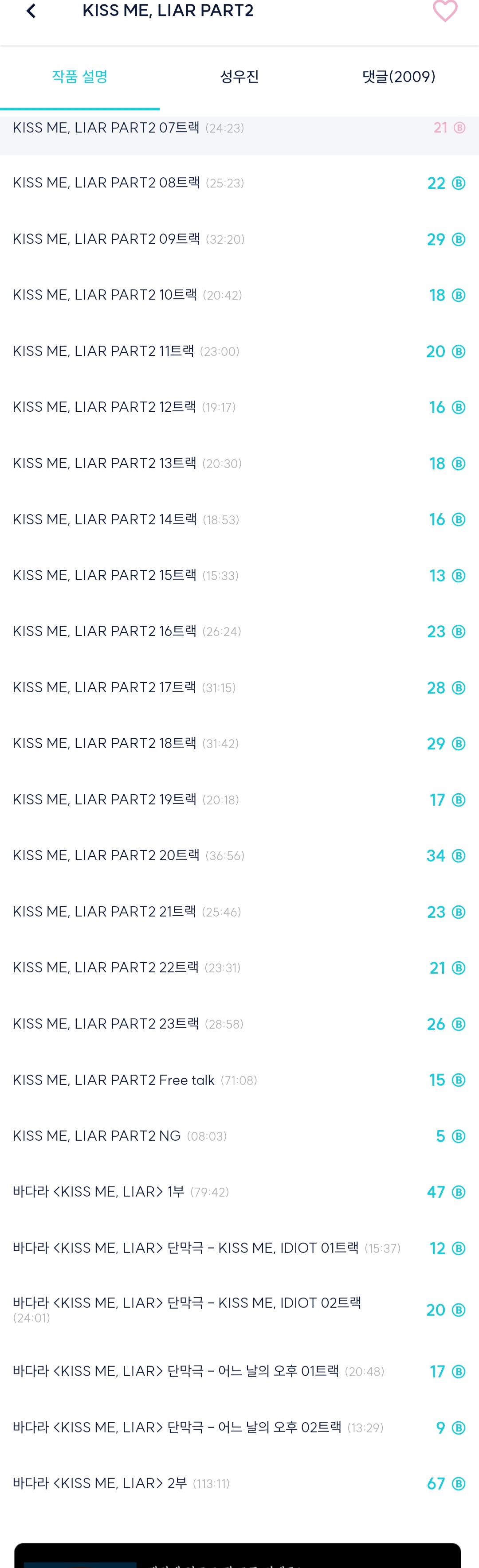This screenshot has width=479, height=1568.
Task: Tap coin icon for 08트랙 priced 22
Action: click(x=459, y=183)
